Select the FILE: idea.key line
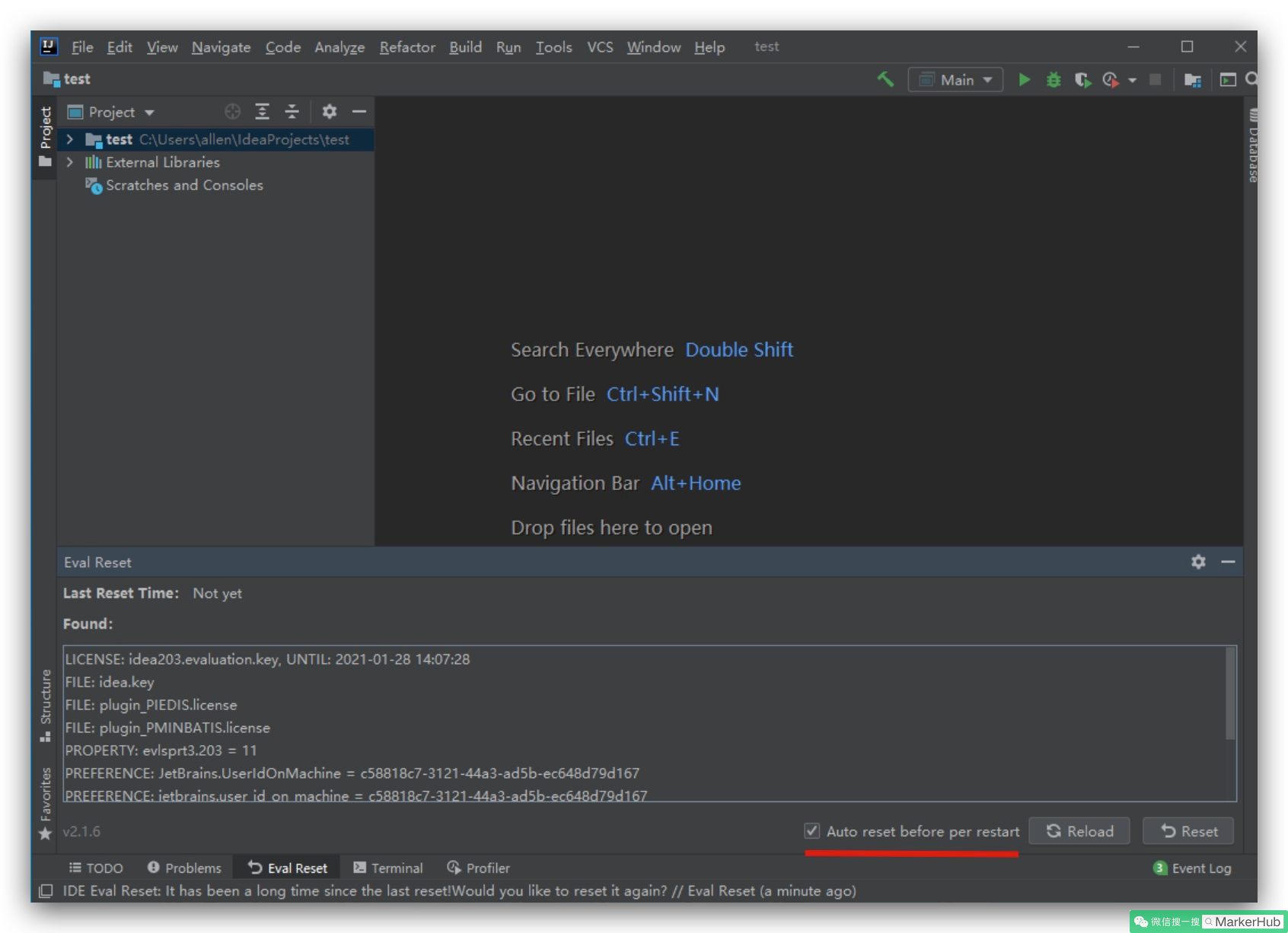The image size is (1288, 933). (x=110, y=682)
